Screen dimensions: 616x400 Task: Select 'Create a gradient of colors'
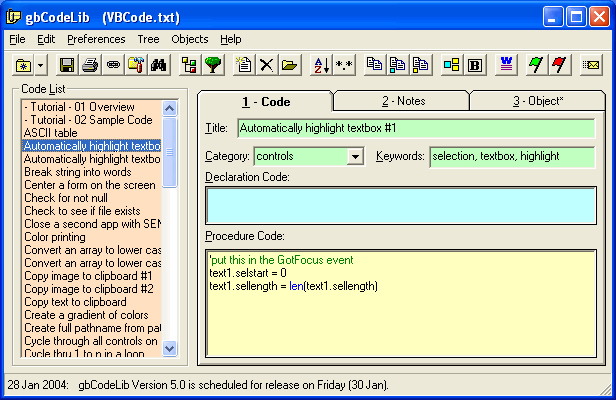tap(92, 315)
